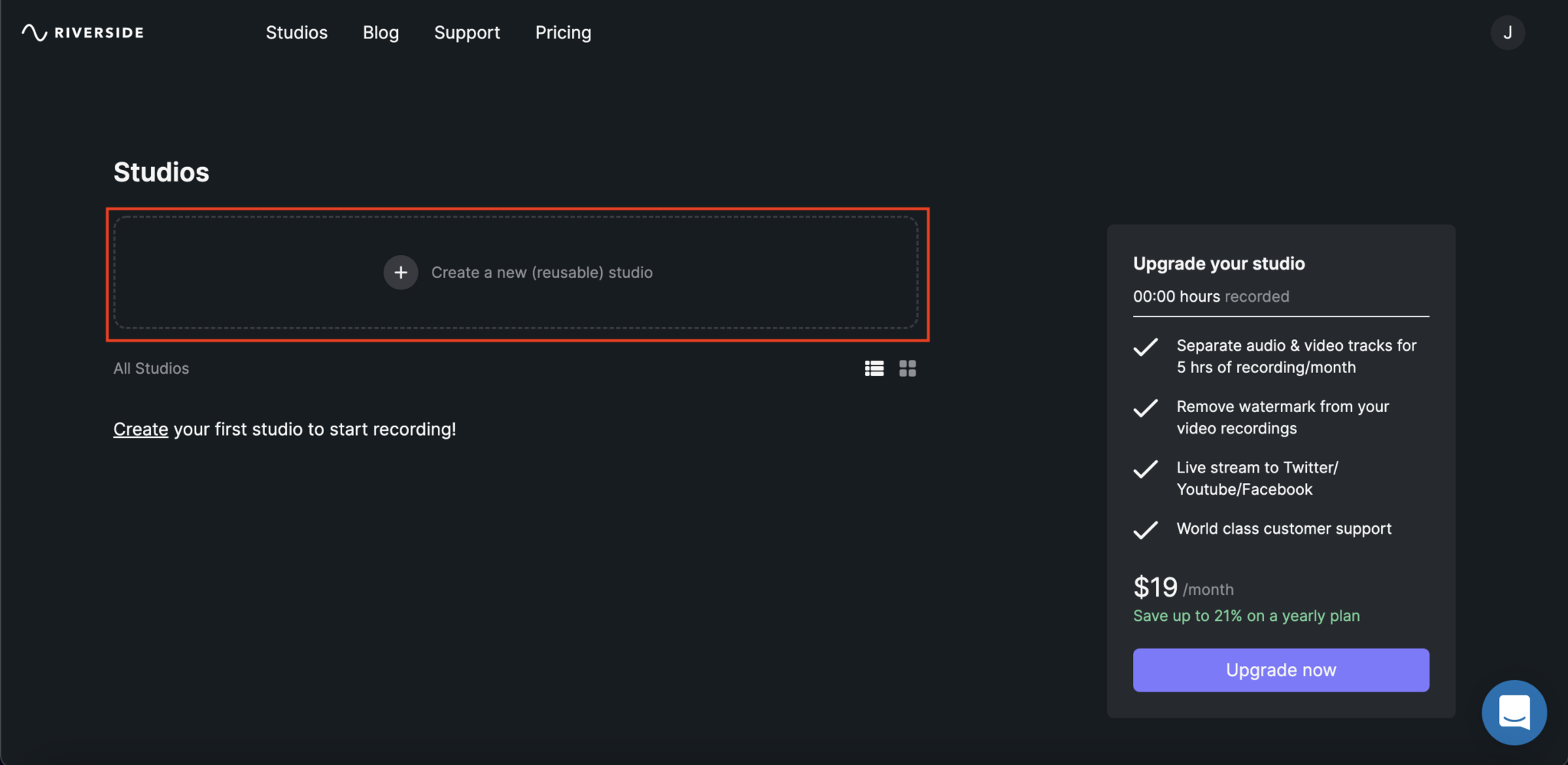Switch studios to grid view
The height and width of the screenshot is (765, 1568).
pos(907,369)
